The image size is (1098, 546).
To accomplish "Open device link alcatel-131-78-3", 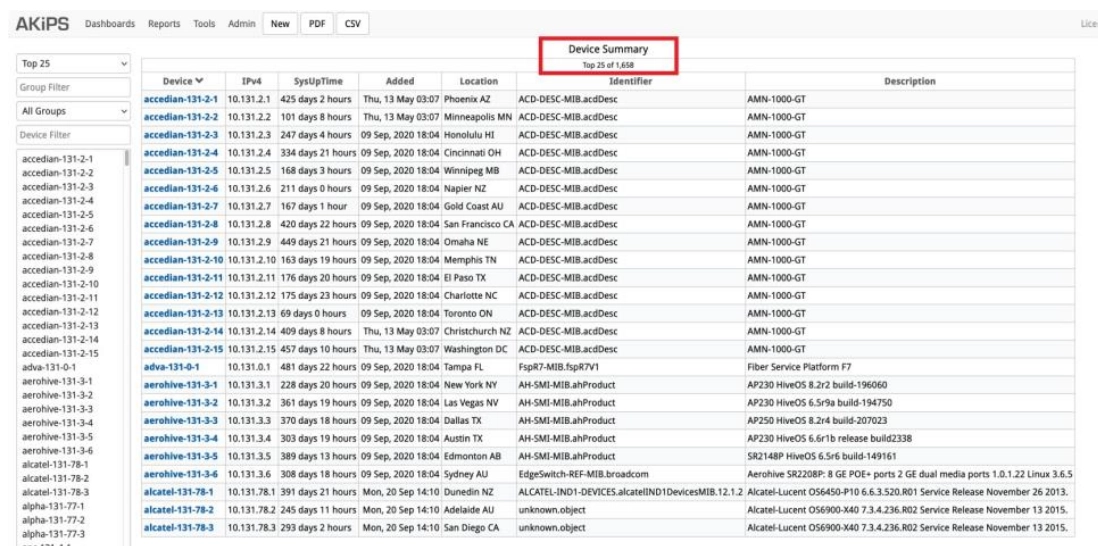I will (180, 527).
